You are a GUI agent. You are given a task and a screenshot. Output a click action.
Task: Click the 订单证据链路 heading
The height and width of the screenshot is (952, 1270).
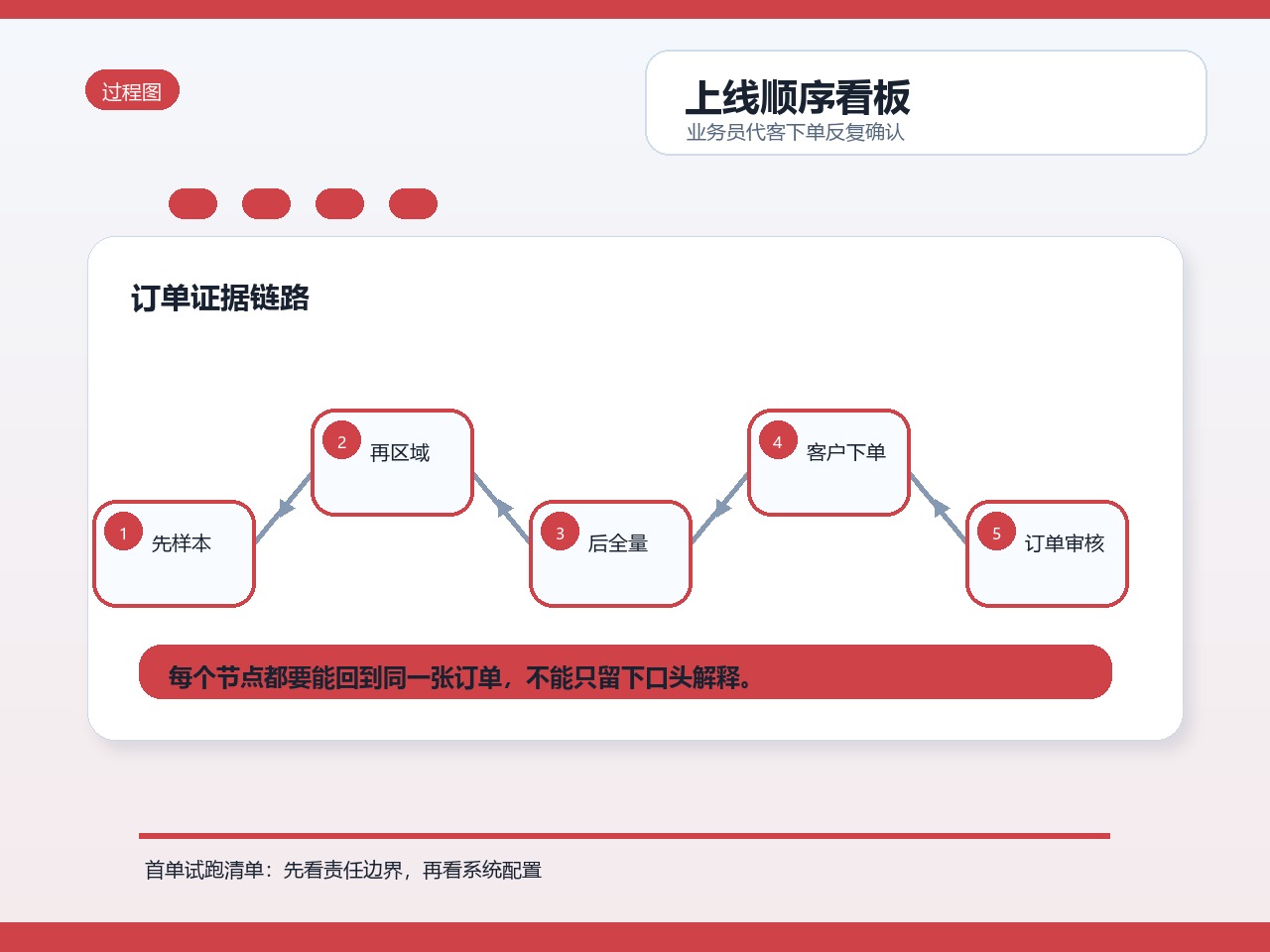[220, 297]
